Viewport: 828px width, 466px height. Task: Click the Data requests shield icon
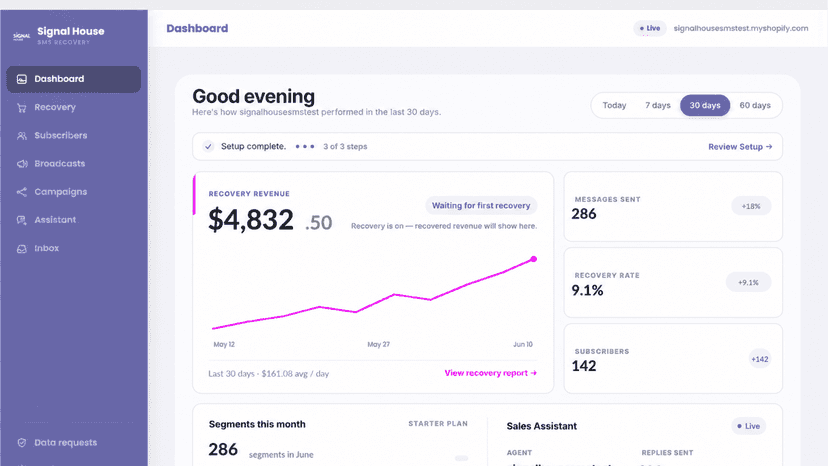coord(22,443)
